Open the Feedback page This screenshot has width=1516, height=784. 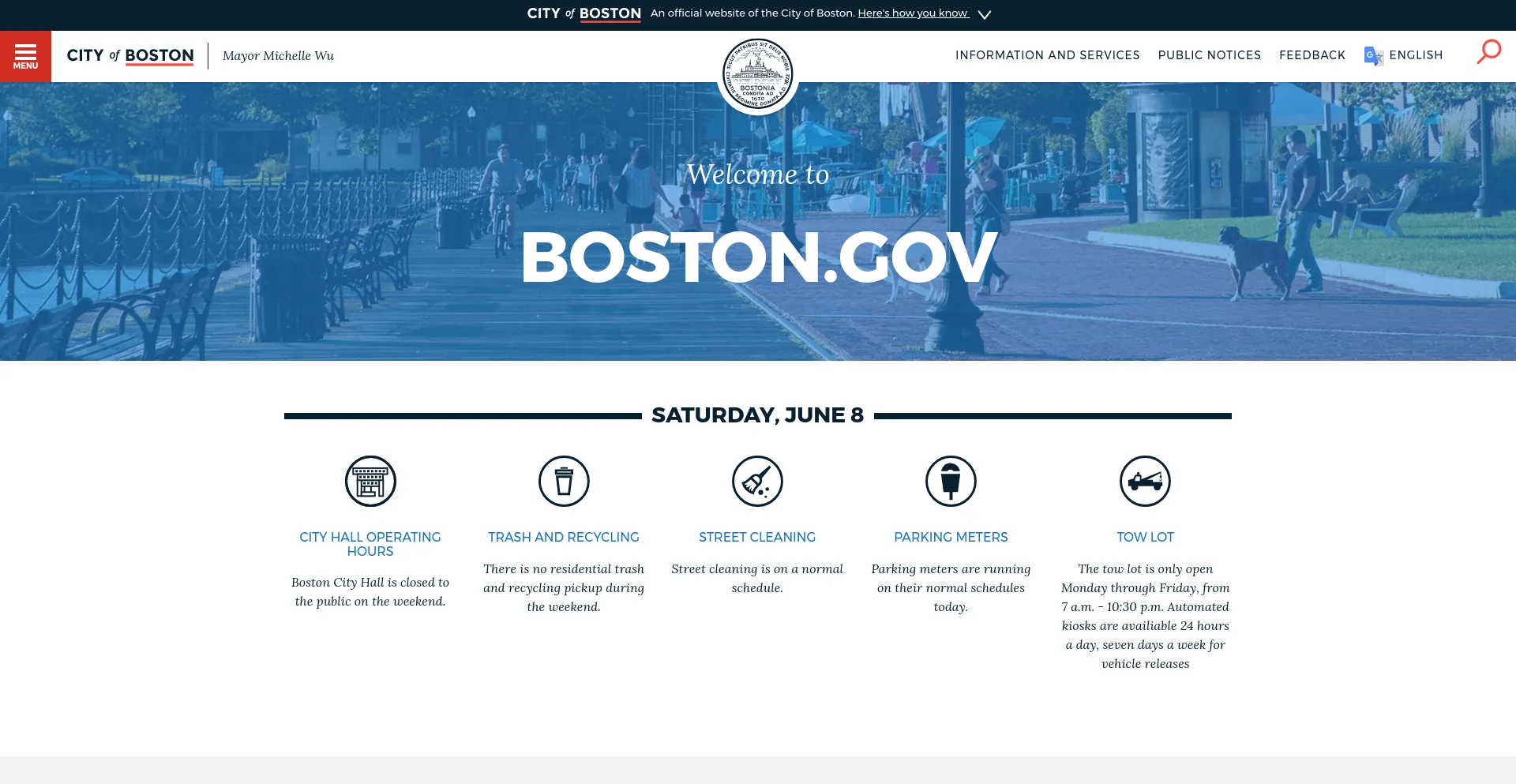[1311, 55]
